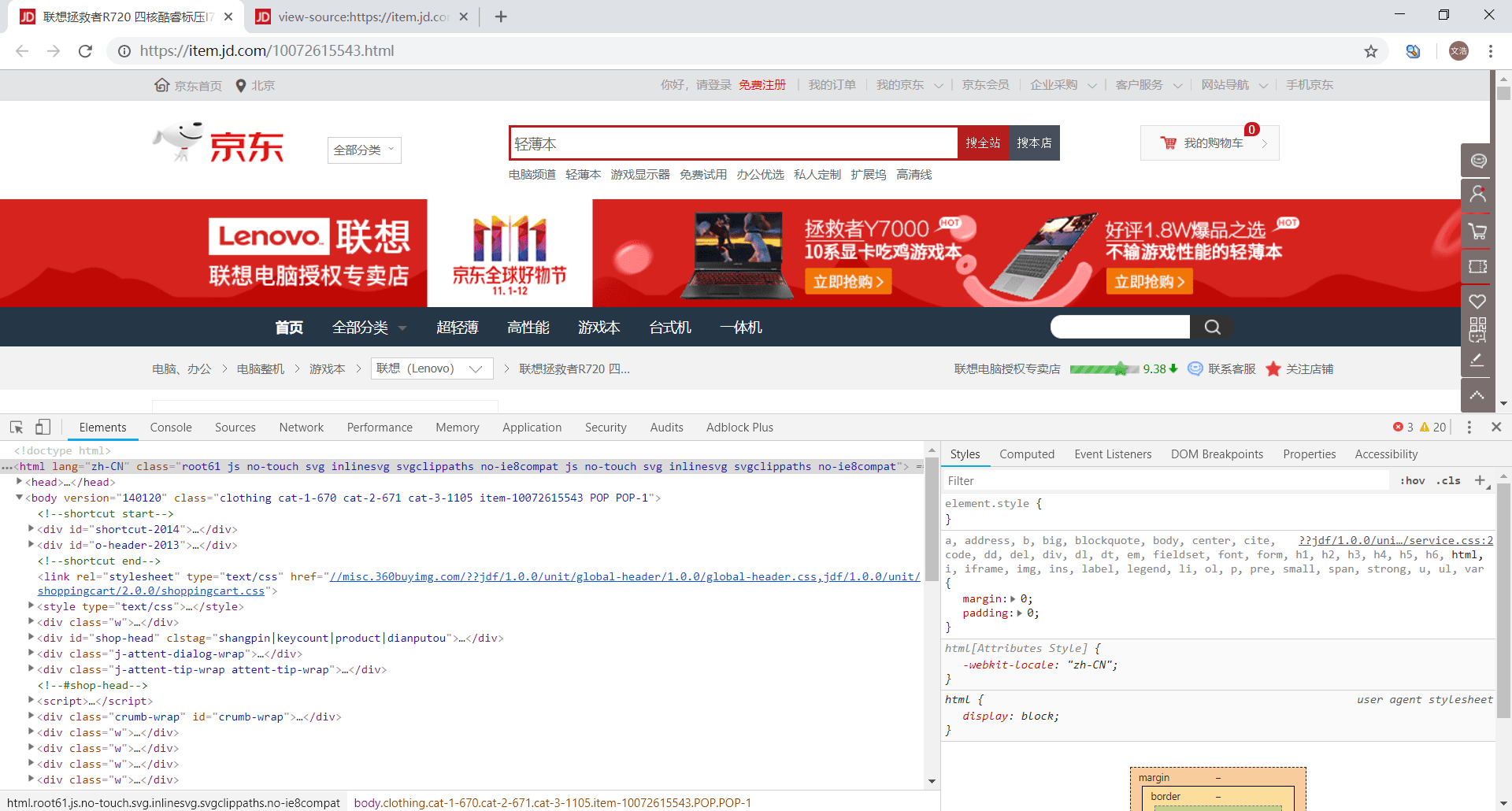
Task: Activate DevTools inspect element picker
Action: [17, 427]
